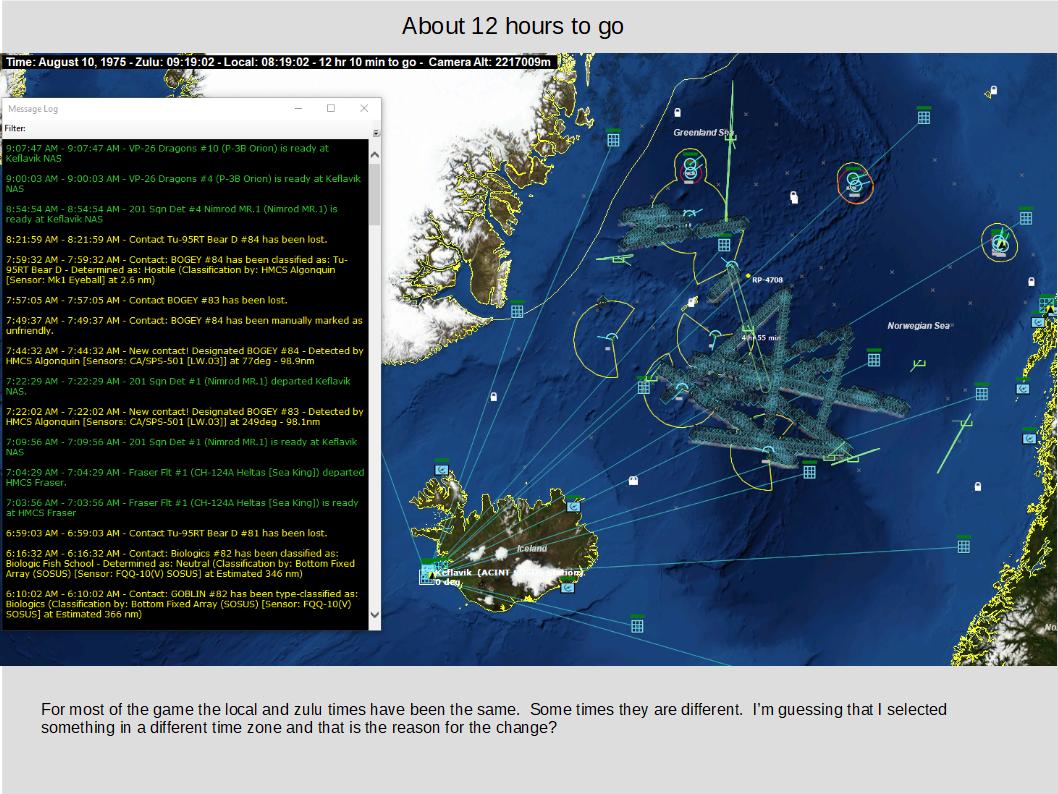Click the 'Norwegian Sea' map label
Image resolution: width=1058 pixels, height=794 pixels.
click(x=918, y=326)
